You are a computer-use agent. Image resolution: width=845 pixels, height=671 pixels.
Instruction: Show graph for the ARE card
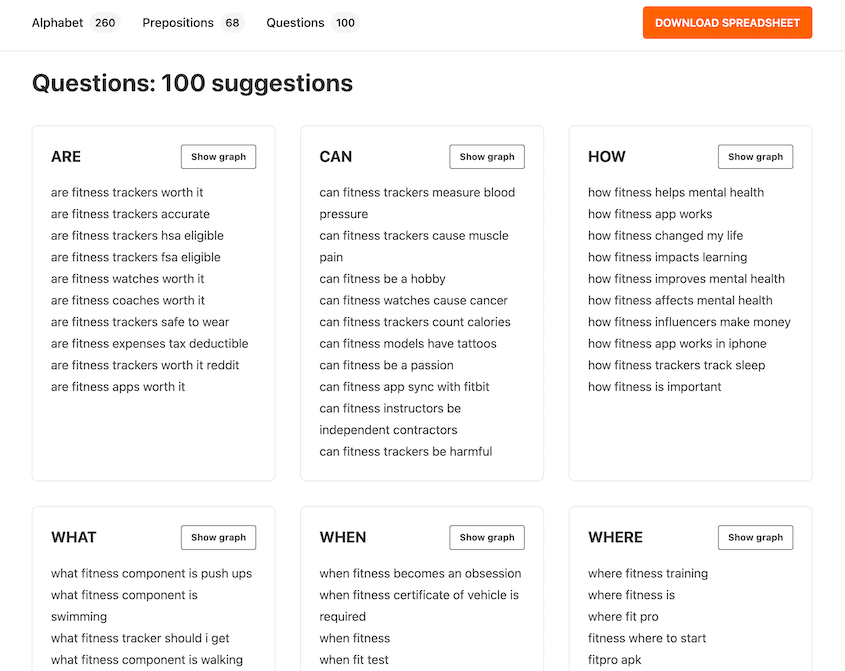tap(218, 157)
